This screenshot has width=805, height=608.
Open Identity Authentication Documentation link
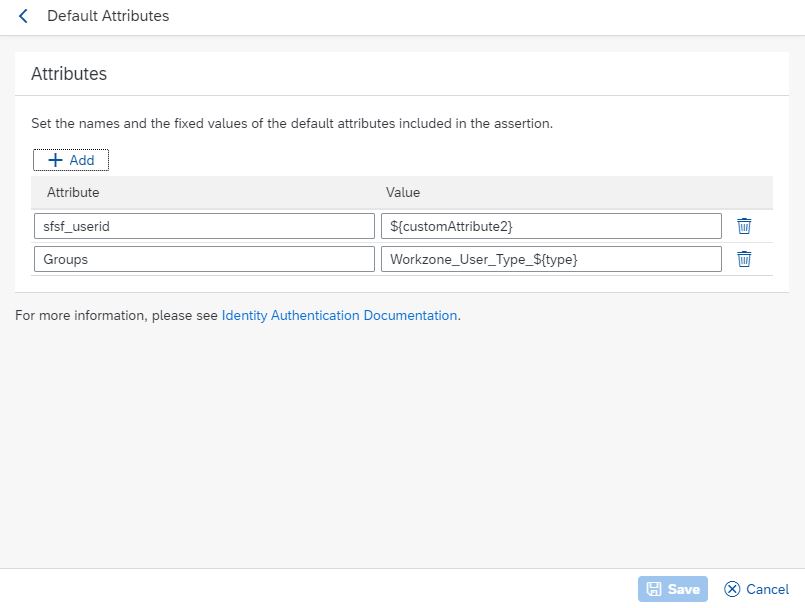[x=339, y=315]
